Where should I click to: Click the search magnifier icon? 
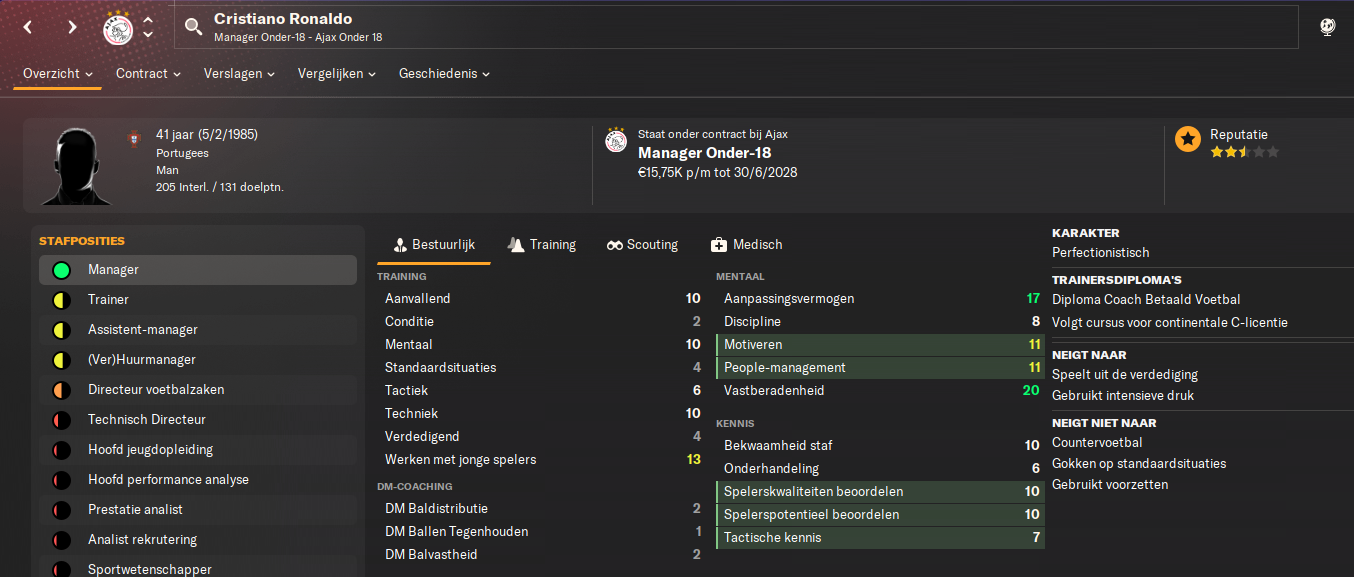click(194, 27)
